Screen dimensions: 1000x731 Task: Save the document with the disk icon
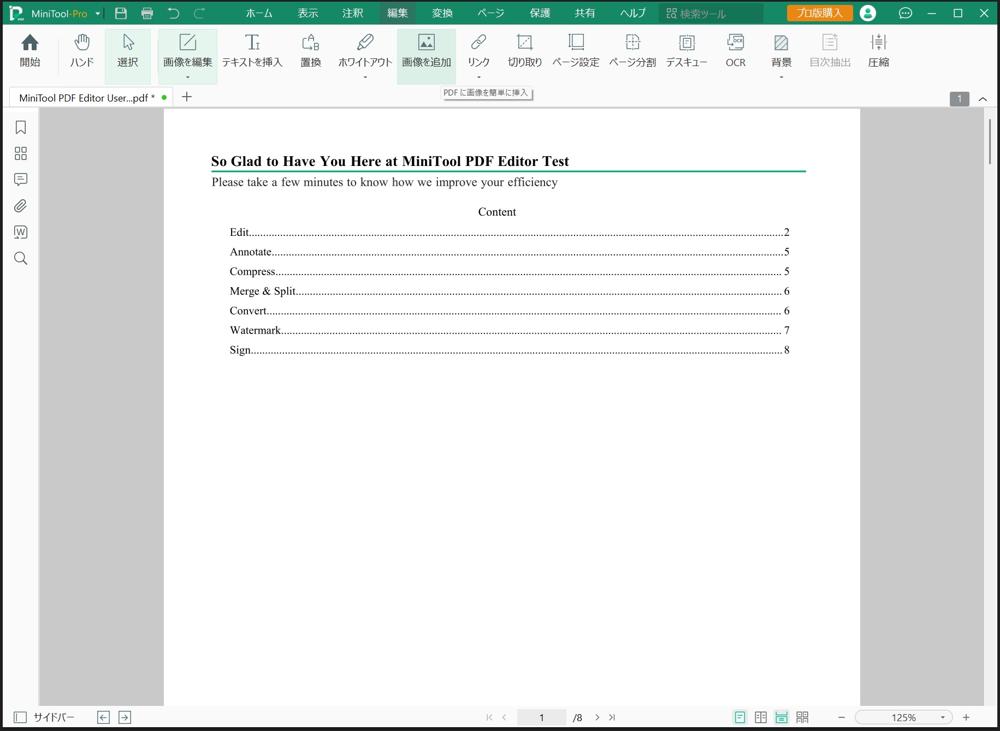click(121, 13)
